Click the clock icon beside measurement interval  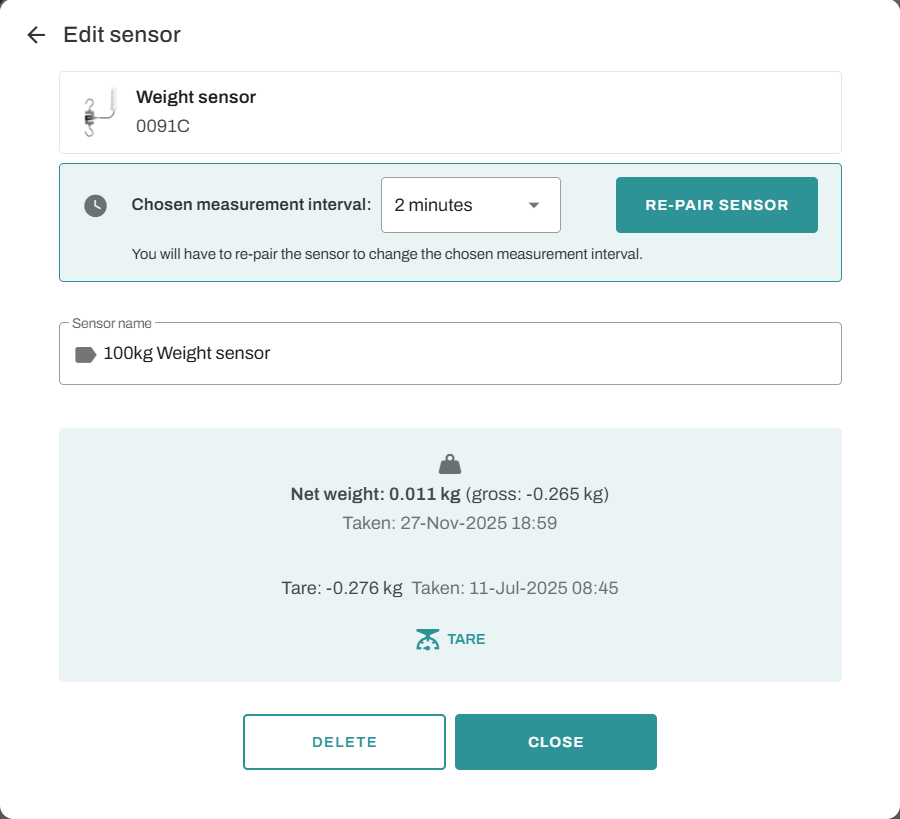tap(95, 205)
